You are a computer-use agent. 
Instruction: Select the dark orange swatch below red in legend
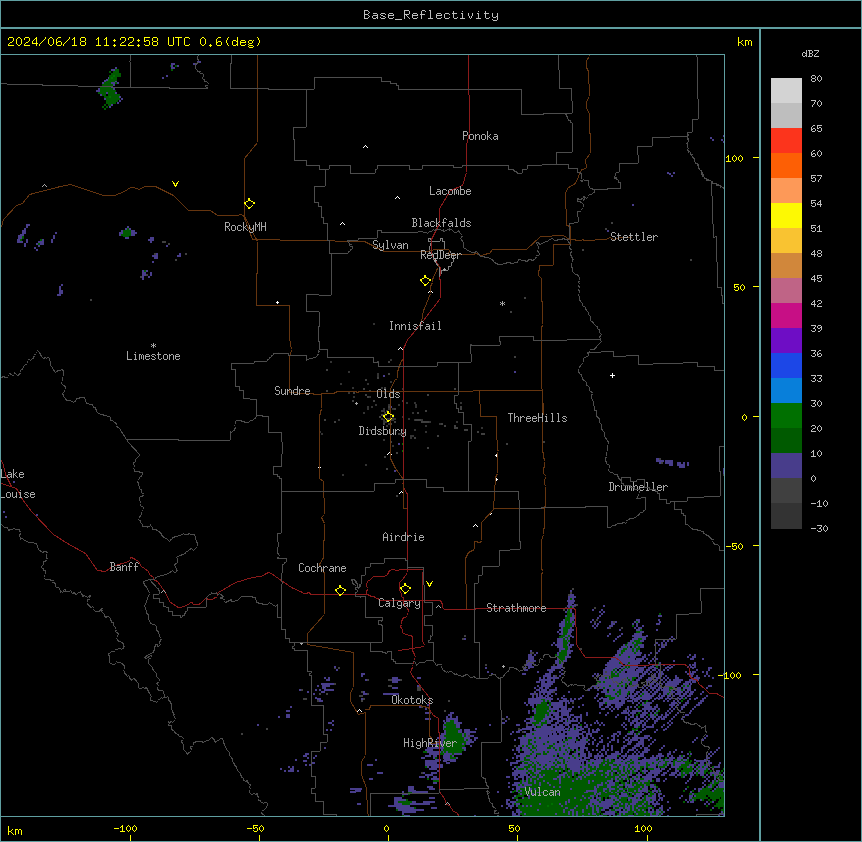point(786,165)
